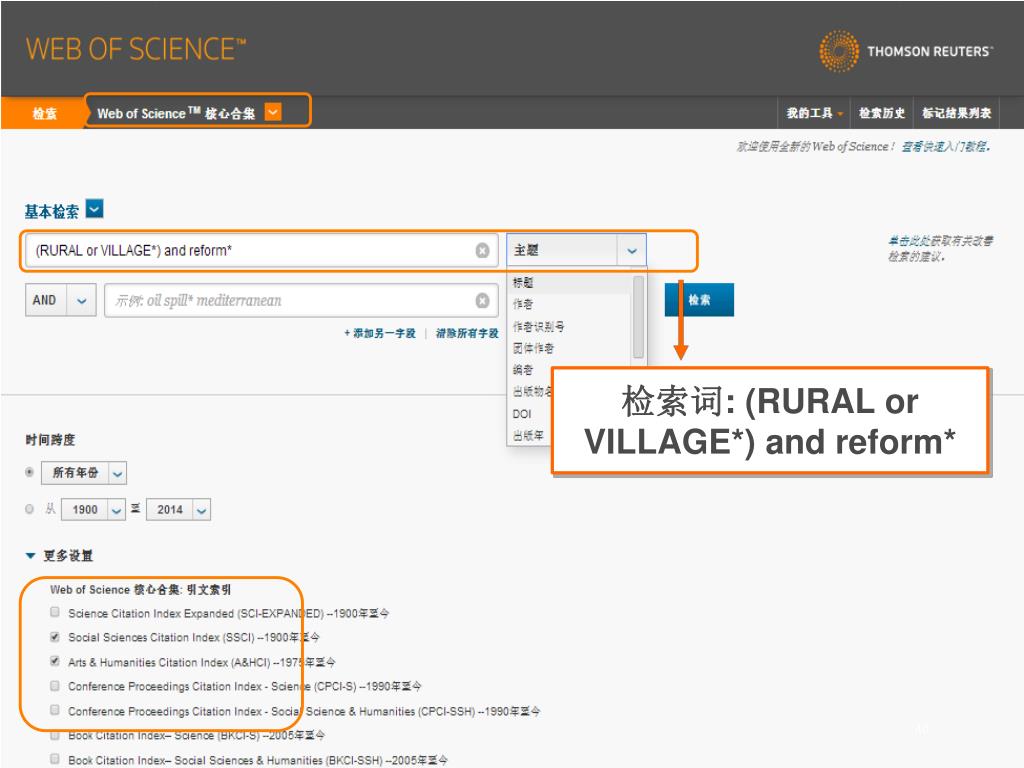Uncheck Social Sciences Citation Index (SSCI)

[55, 636]
